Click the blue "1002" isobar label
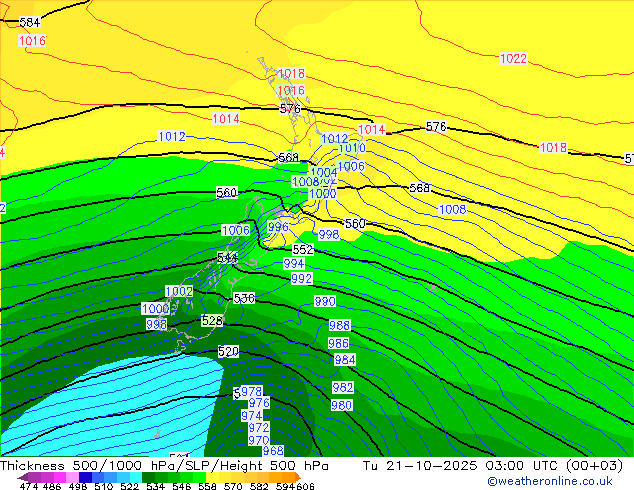The height and width of the screenshot is (490, 634). coord(179,291)
